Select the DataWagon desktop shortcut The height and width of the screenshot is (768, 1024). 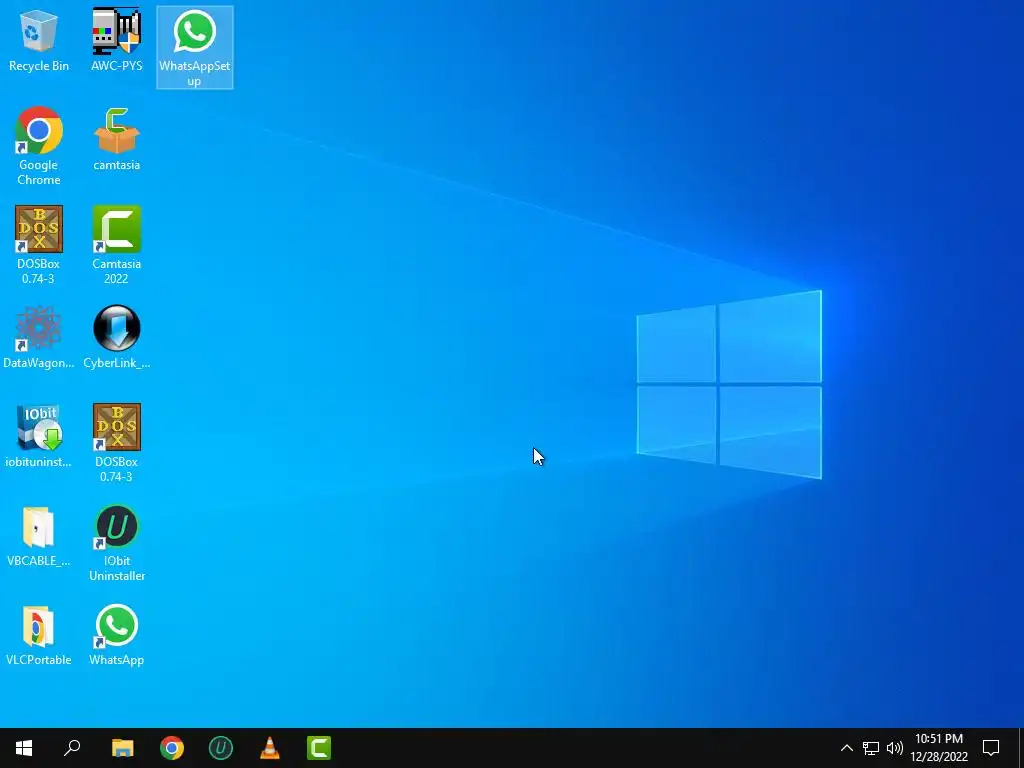39,337
